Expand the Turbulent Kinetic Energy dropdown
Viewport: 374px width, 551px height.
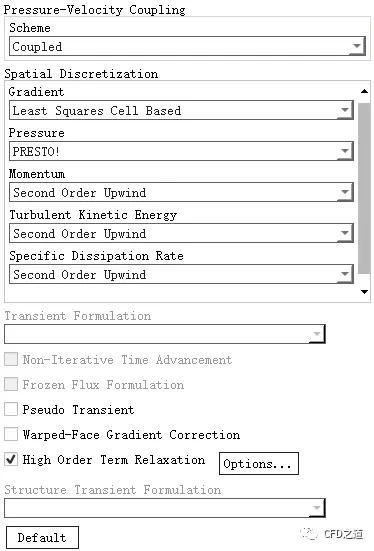181,233
